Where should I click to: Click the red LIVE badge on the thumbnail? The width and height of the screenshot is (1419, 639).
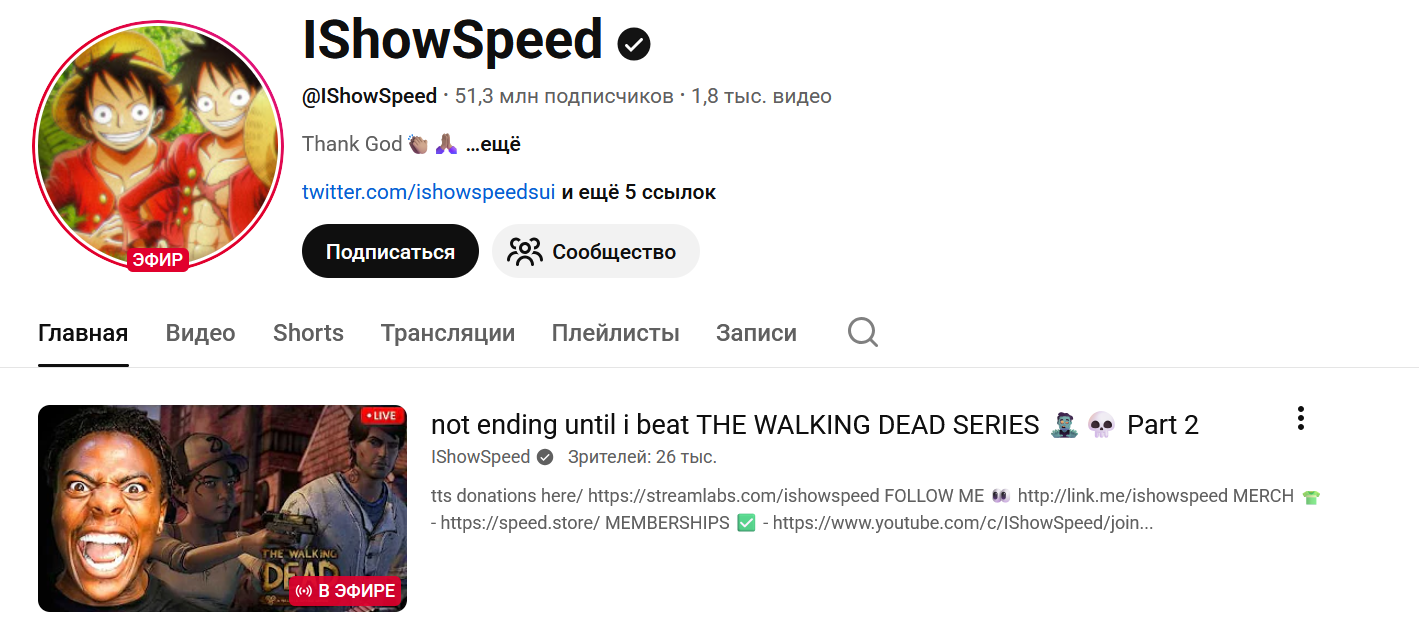tap(382, 415)
